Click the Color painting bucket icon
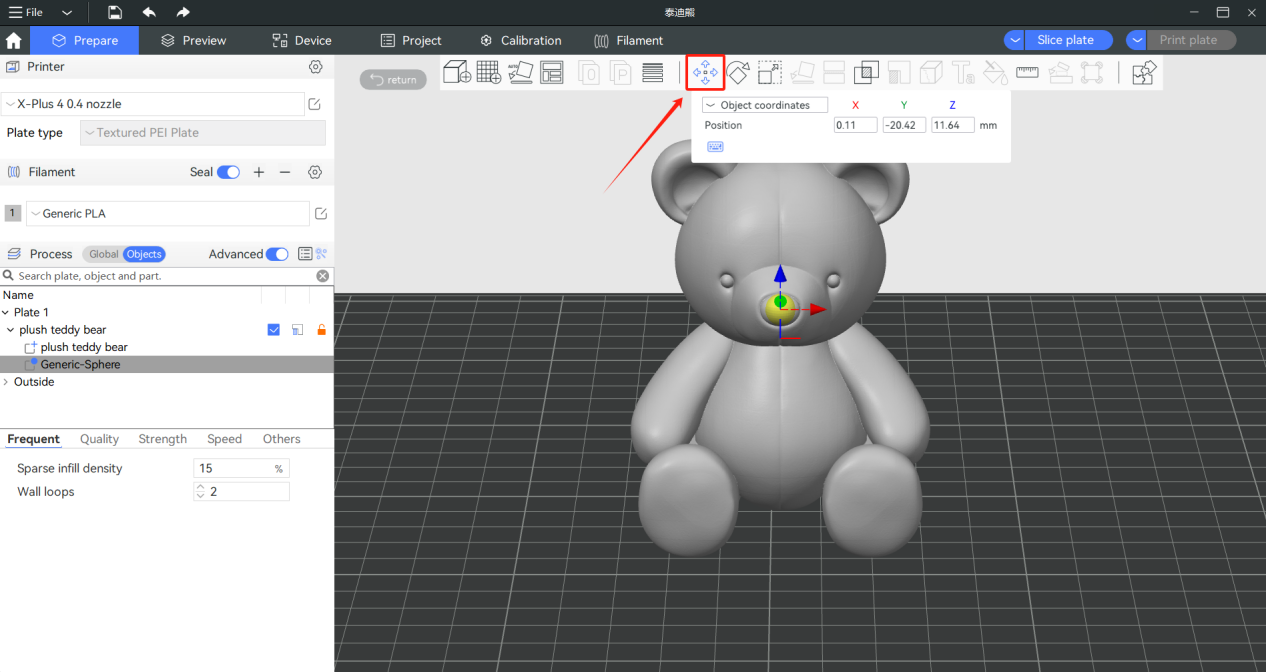 [995, 72]
